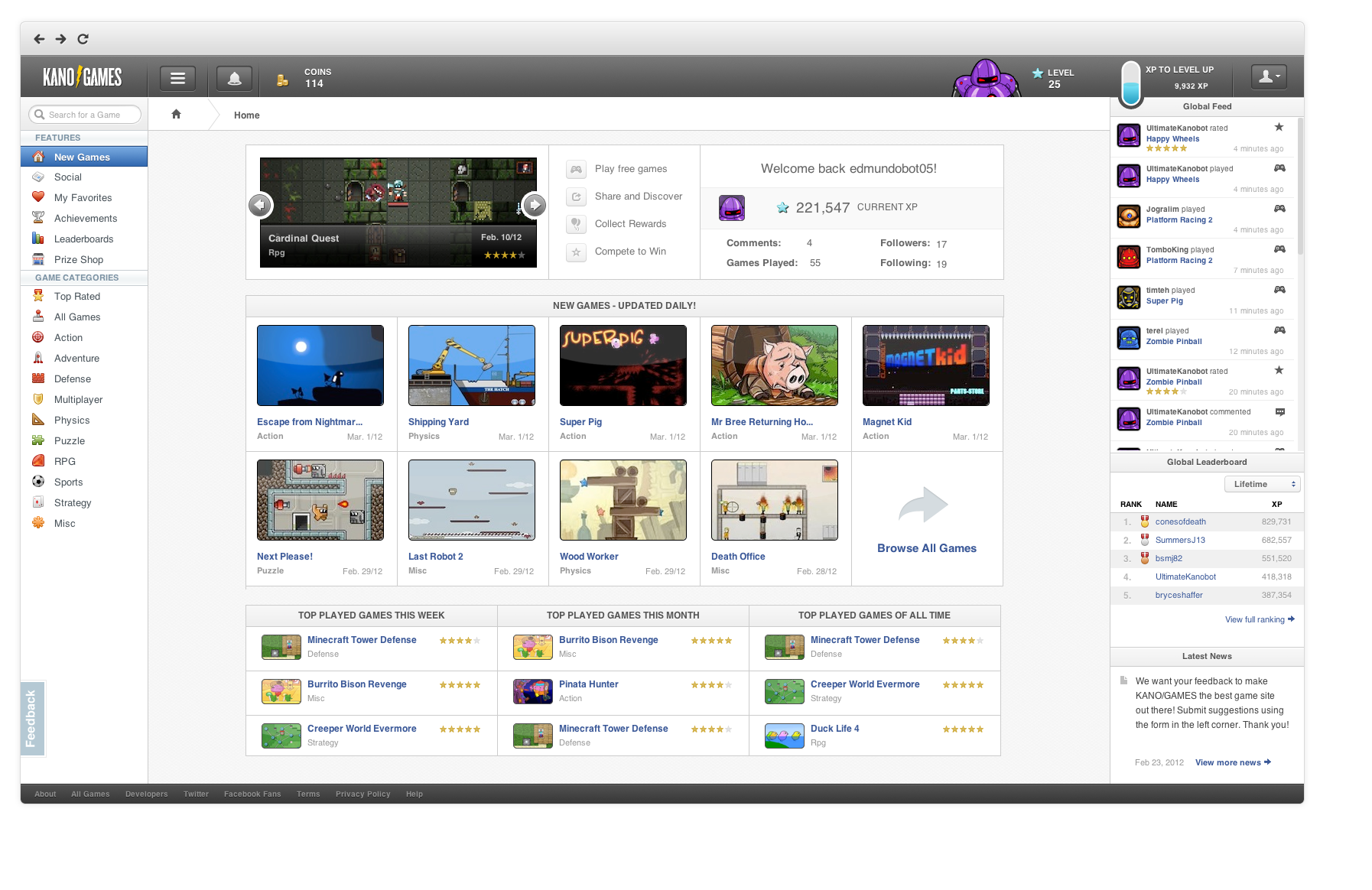Image resolution: width=1372 pixels, height=890 pixels.
Task: Click the Action category icon
Action: pos(38,337)
